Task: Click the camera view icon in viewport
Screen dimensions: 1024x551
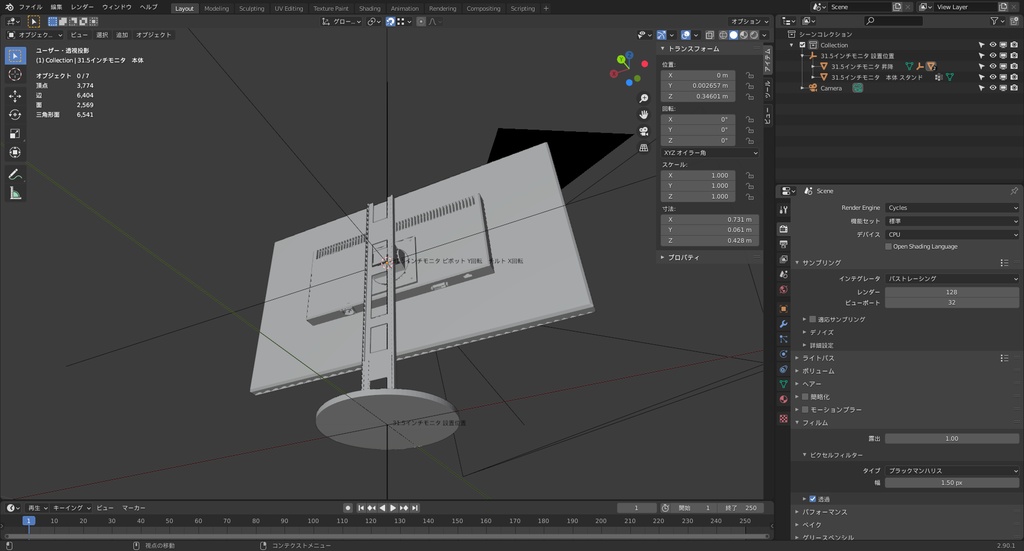Action: tap(644, 131)
